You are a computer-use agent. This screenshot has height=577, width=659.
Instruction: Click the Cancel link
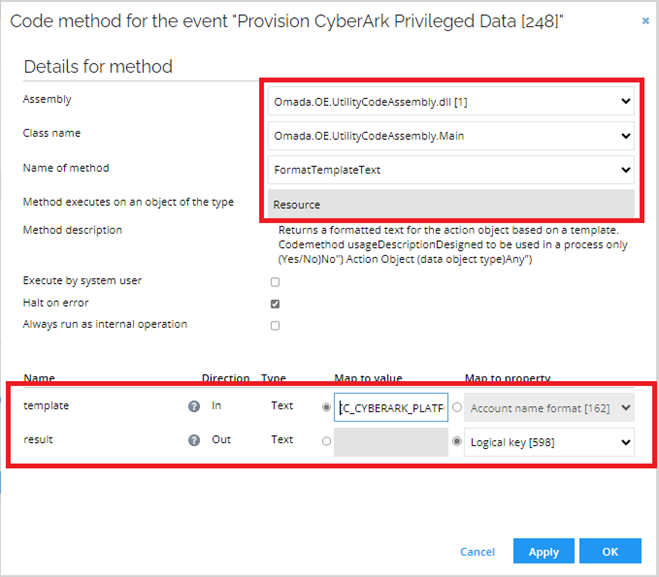tap(477, 552)
